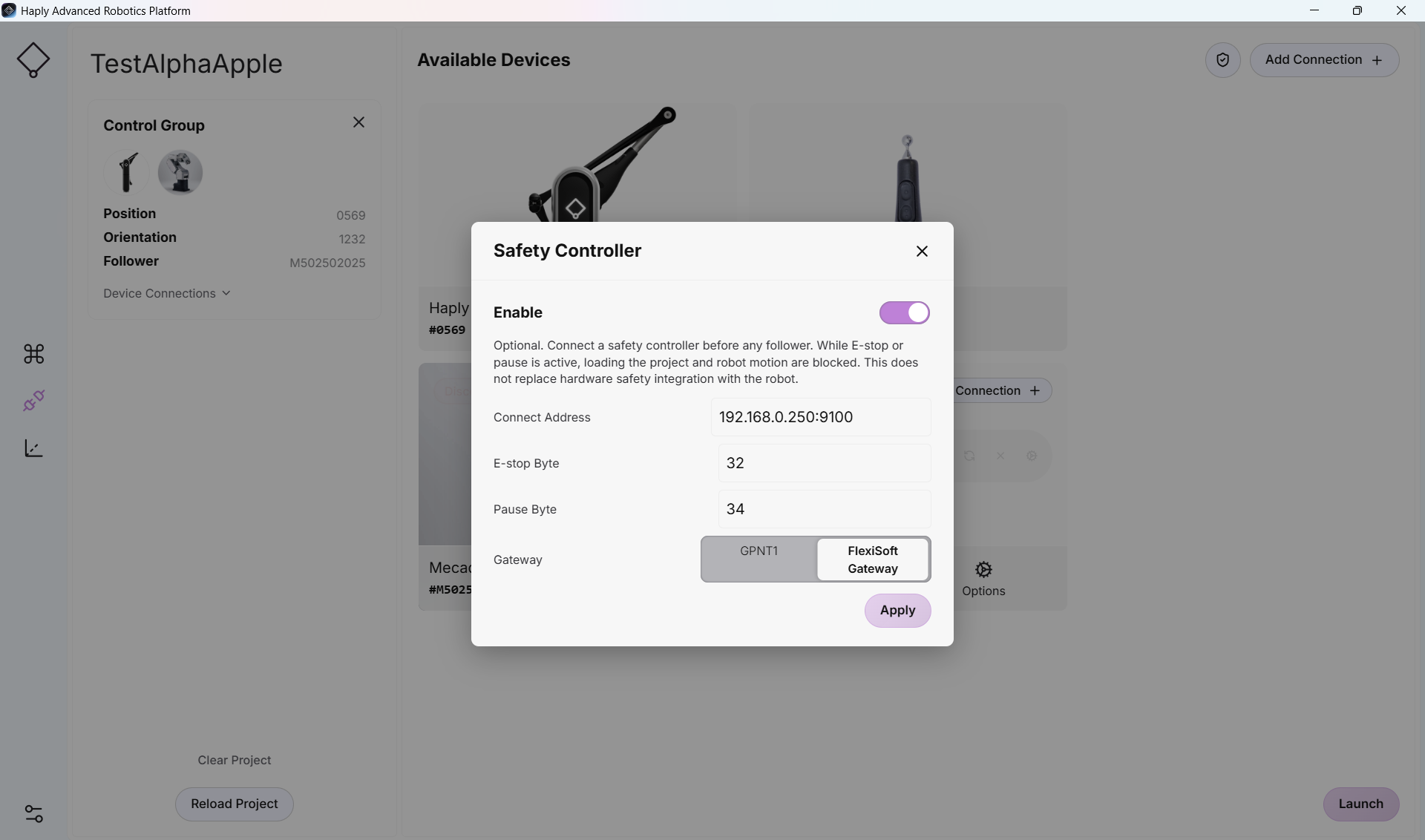Select the robot arm avatar in Control Group
The image size is (1425, 840).
pyautogui.click(x=180, y=172)
